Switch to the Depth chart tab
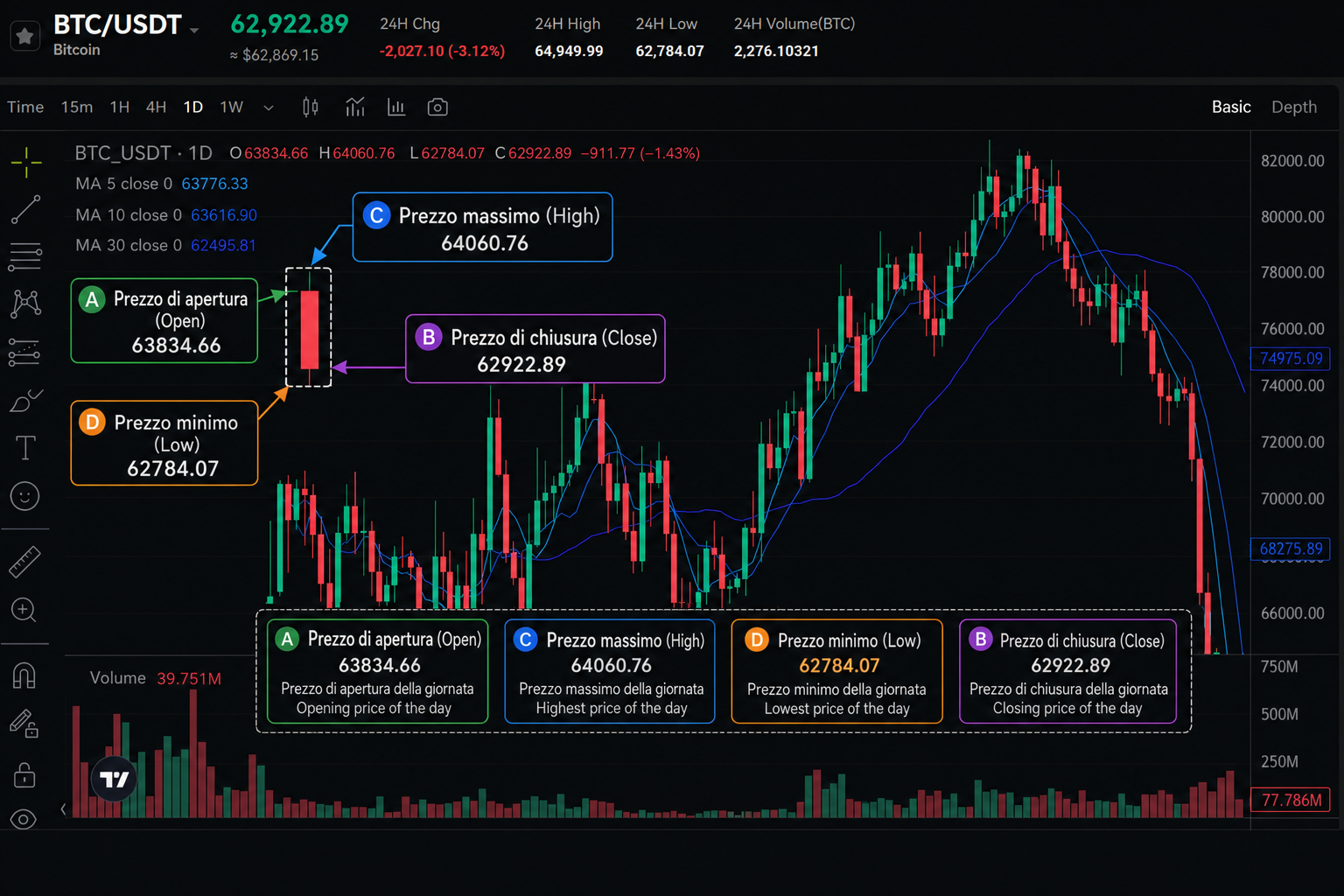Viewport: 1344px width, 896px height. click(x=1293, y=107)
